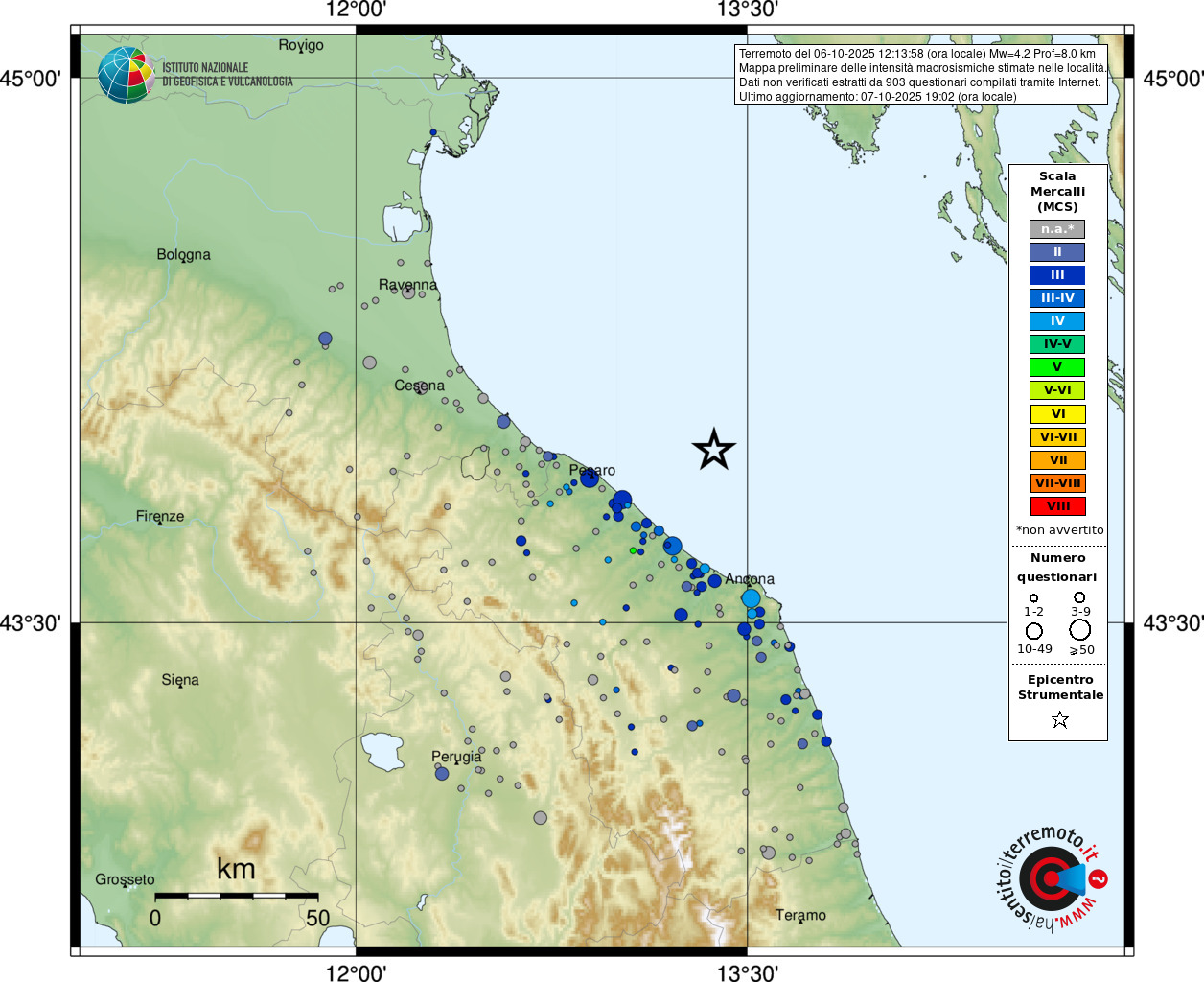
Task: Select the red VIII intensity swatch
Action: click(1057, 506)
